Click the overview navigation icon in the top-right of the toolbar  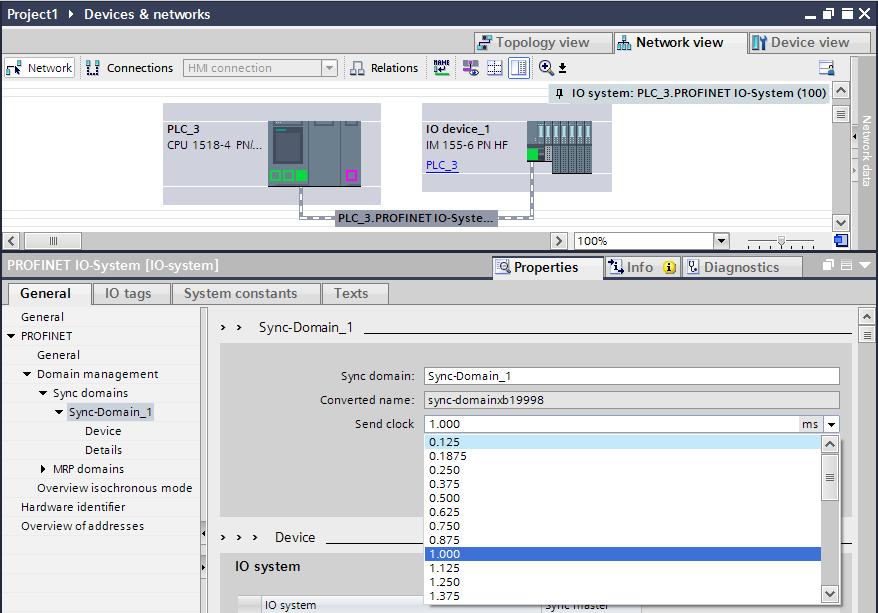[x=826, y=68]
